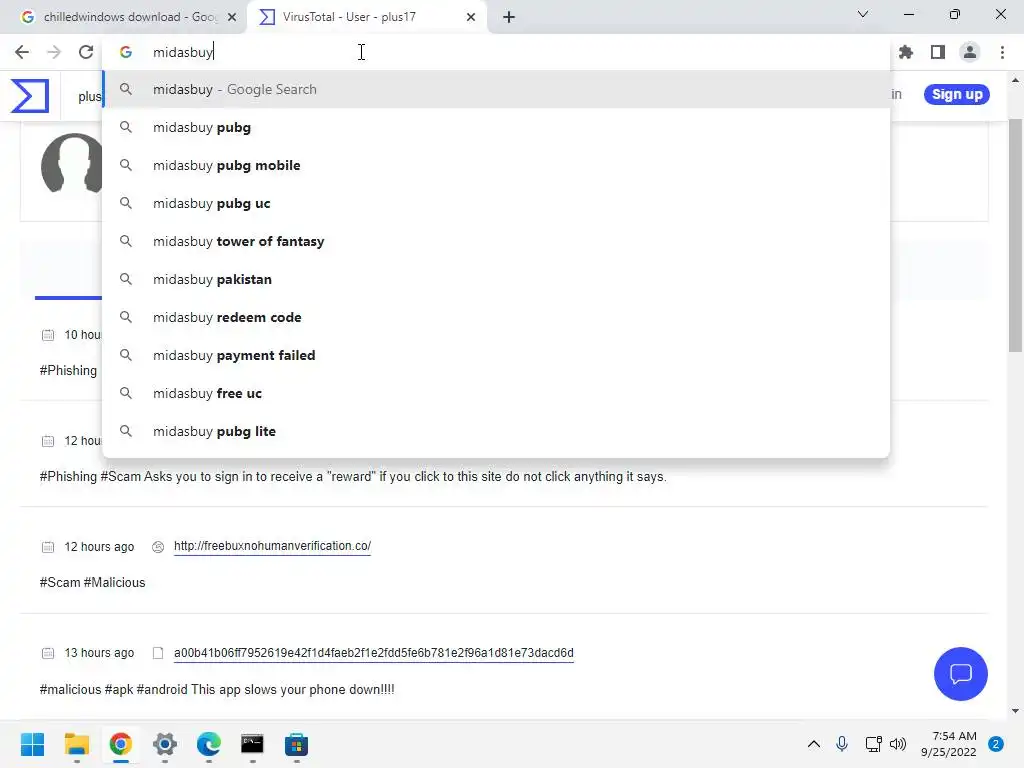Choose the midasbuy pubg mobile suggestion

click(496, 165)
